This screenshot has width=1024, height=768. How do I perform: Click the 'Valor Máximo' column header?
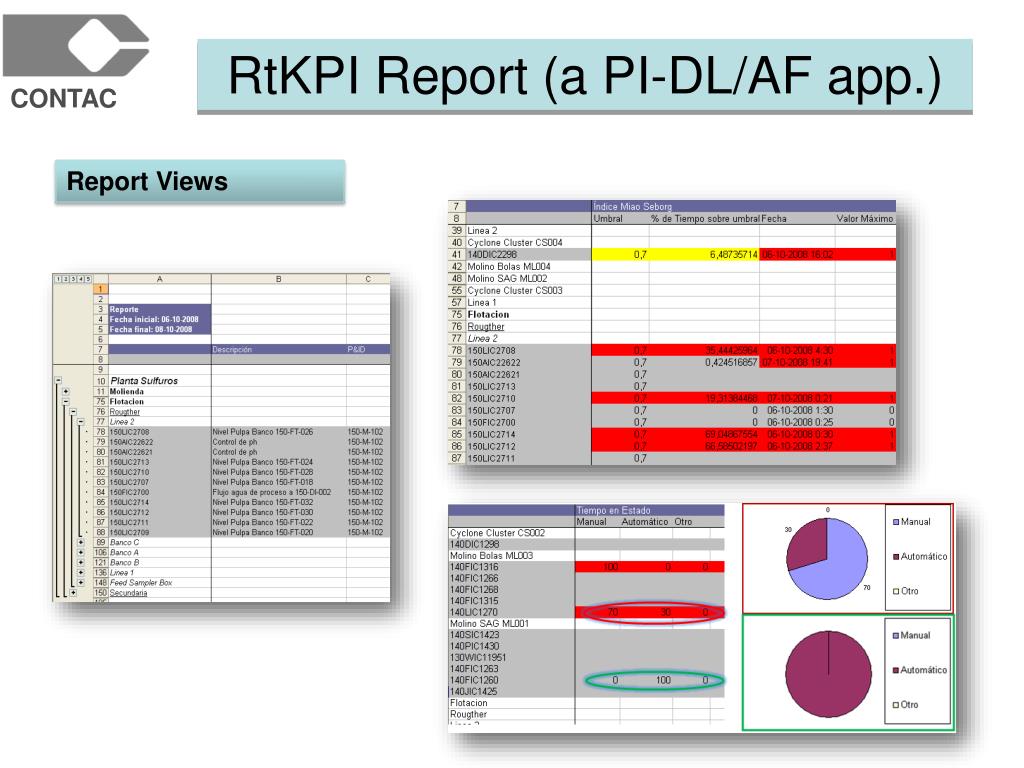[x=865, y=219]
